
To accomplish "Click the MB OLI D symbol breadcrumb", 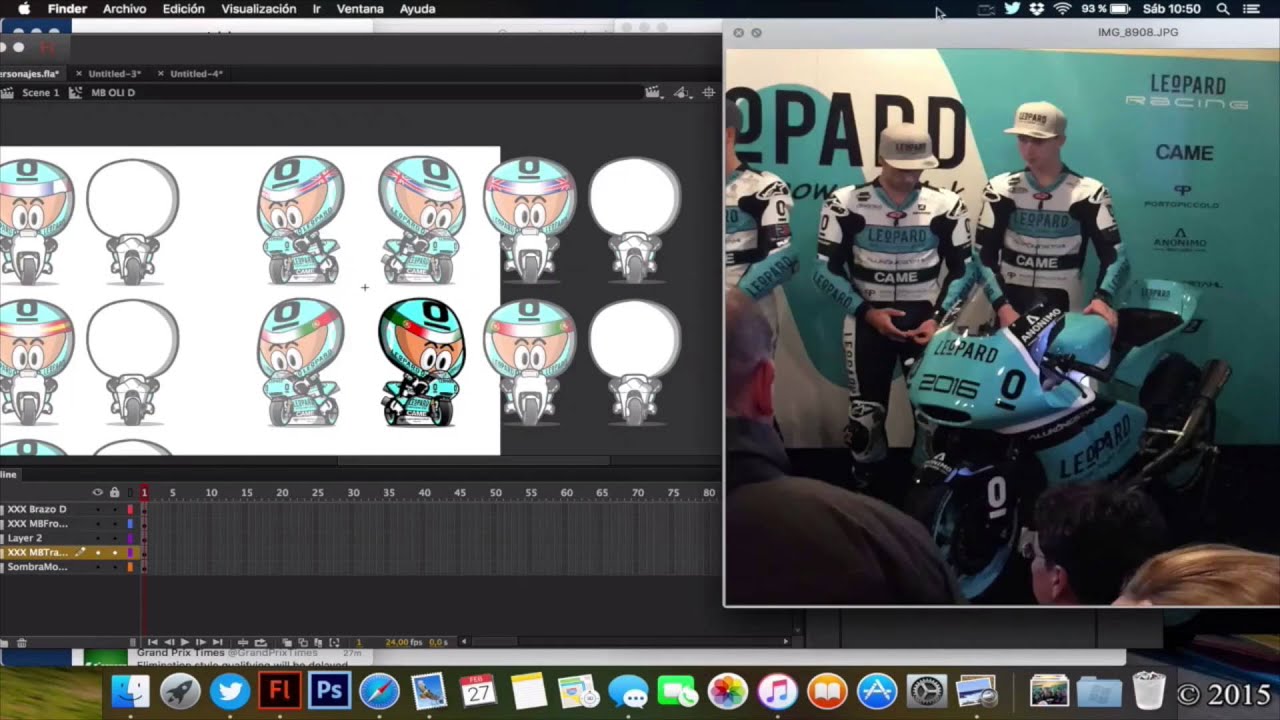I will pyautogui.click(x=113, y=92).
